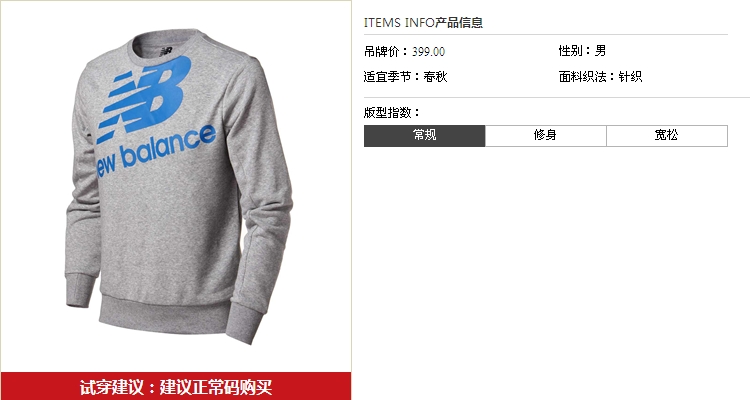This screenshot has height=400, width=750.
Task: Click the gray sweatshirt product image
Action: click(x=178, y=187)
